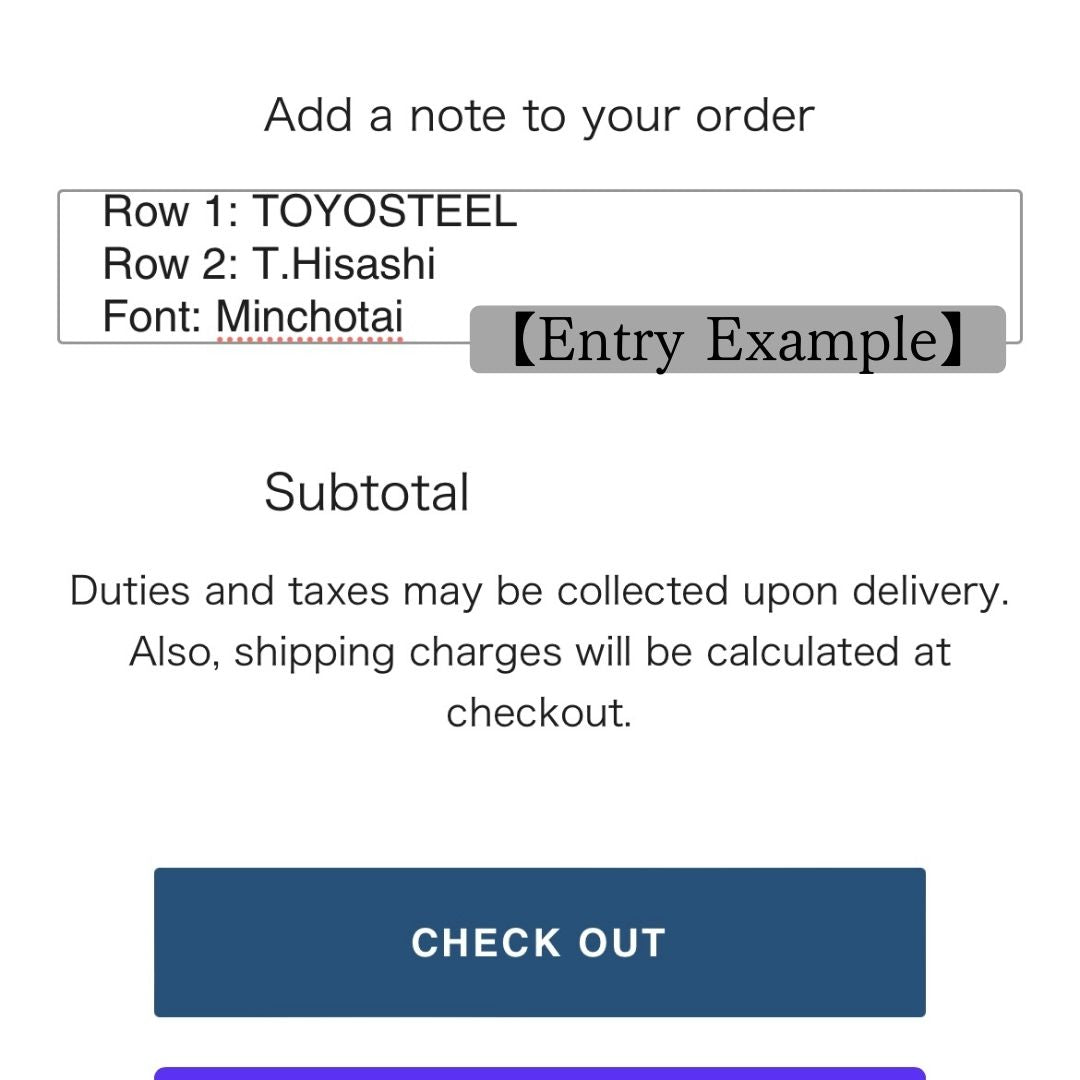The height and width of the screenshot is (1080, 1080).
Task: Click the shipping charges text line
Action: pos(539,652)
